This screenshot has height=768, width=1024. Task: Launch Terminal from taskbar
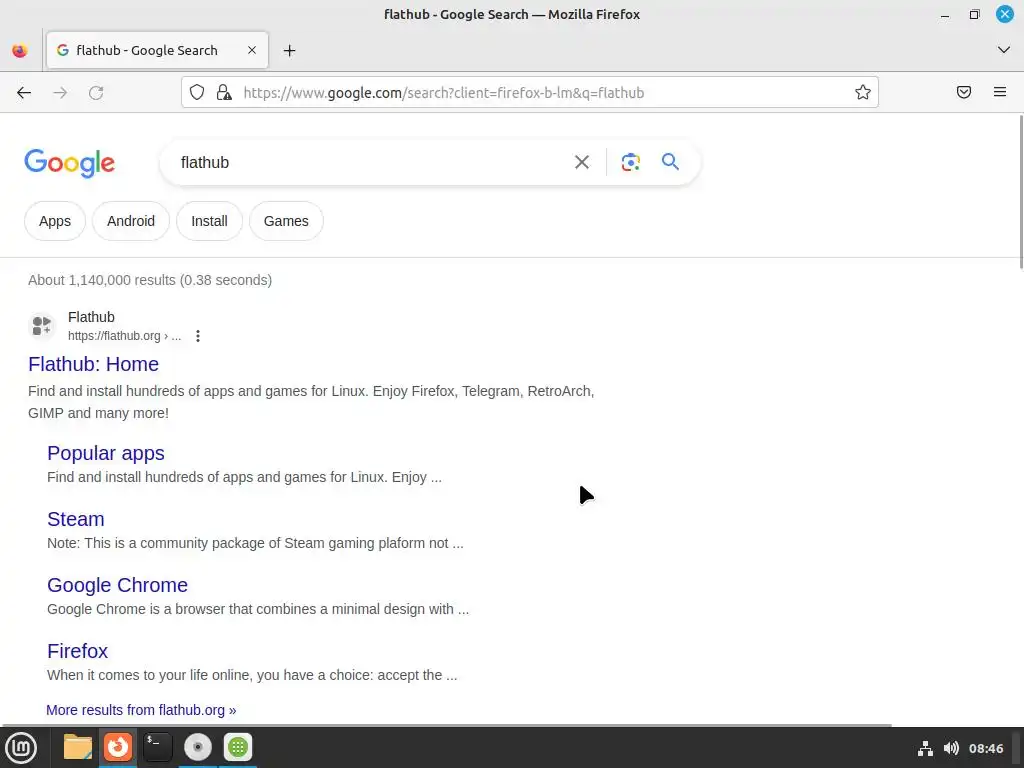157,747
